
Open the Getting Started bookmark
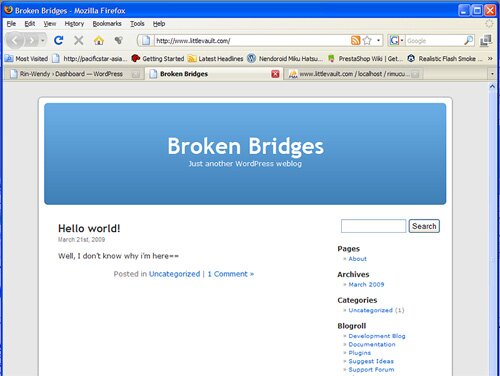(x=158, y=59)
